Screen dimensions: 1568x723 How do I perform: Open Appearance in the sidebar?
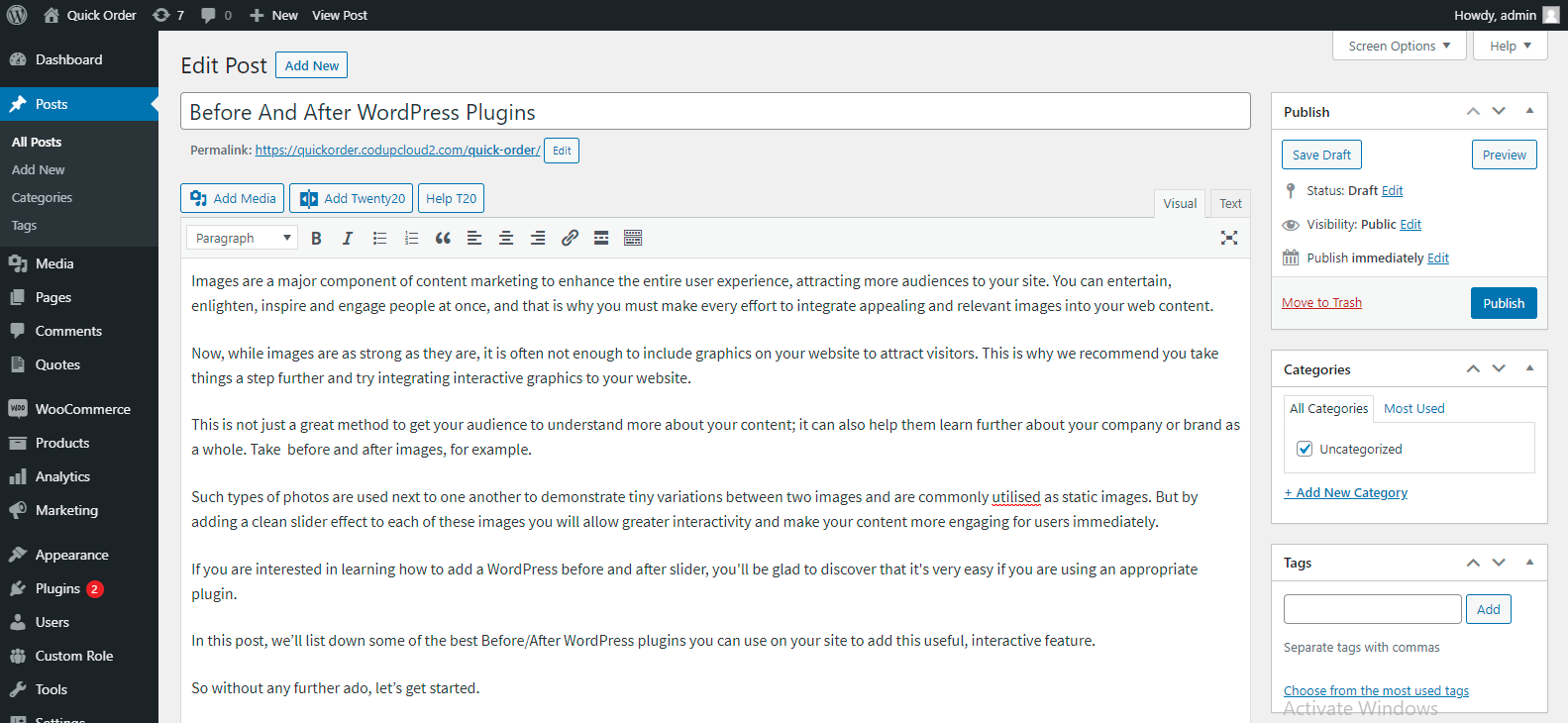[79, 555]
